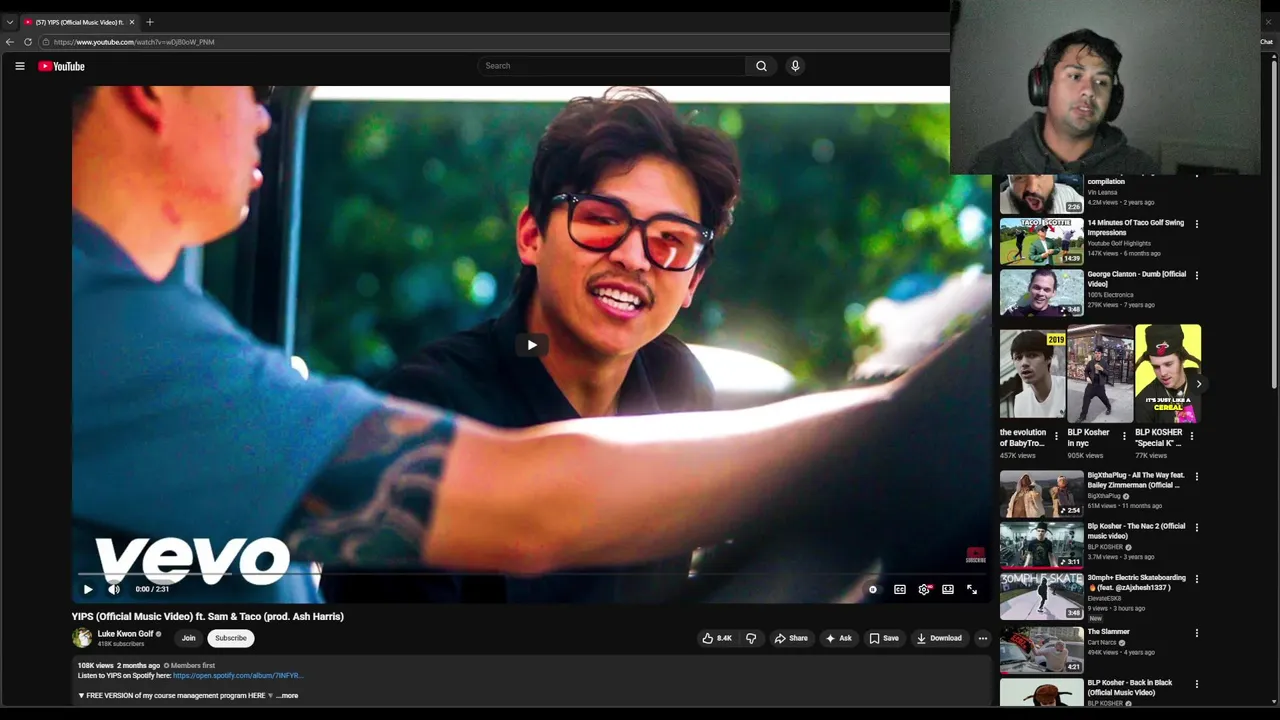Enter fullscreen mode
1280x720 pixels.
pyautogui.click(x=972, y=590)
